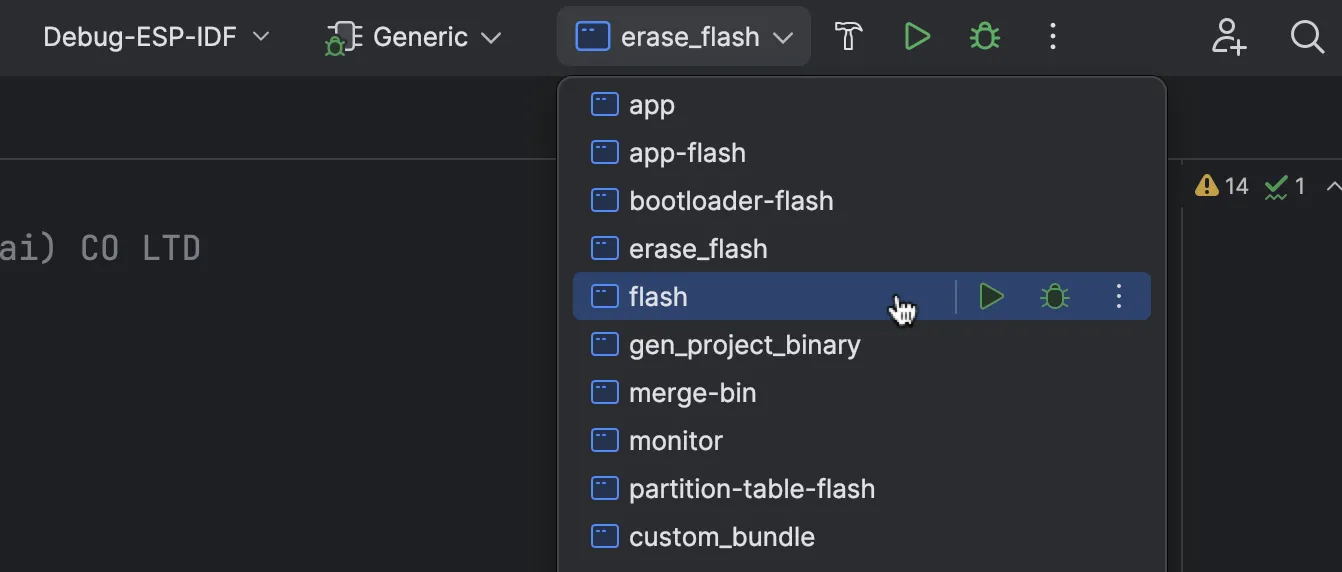Screen dimensions: 1342x572
Task: Choose the partition-table-flash entry
Action: point(751,489)
